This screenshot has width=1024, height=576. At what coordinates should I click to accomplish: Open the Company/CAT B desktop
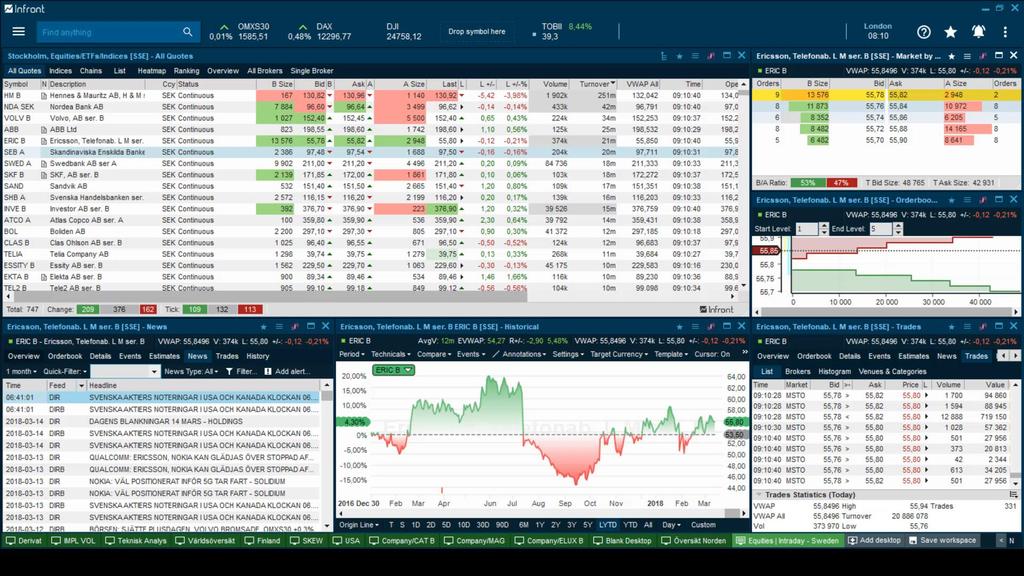pos(402,541)
